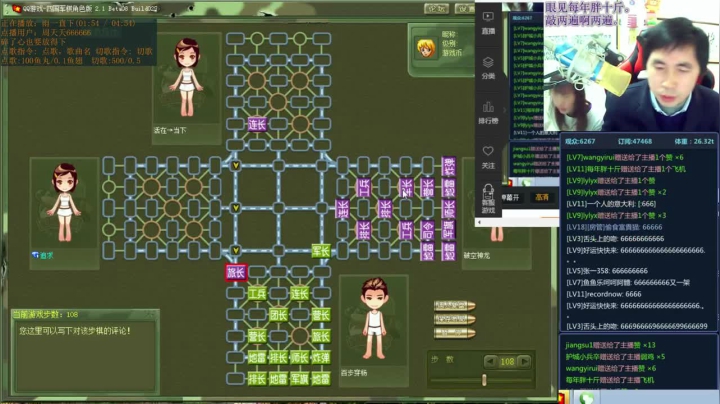720x404 pixels.
Task: Click the 体重: 26.32t label
Action: [x=694, y=141]
